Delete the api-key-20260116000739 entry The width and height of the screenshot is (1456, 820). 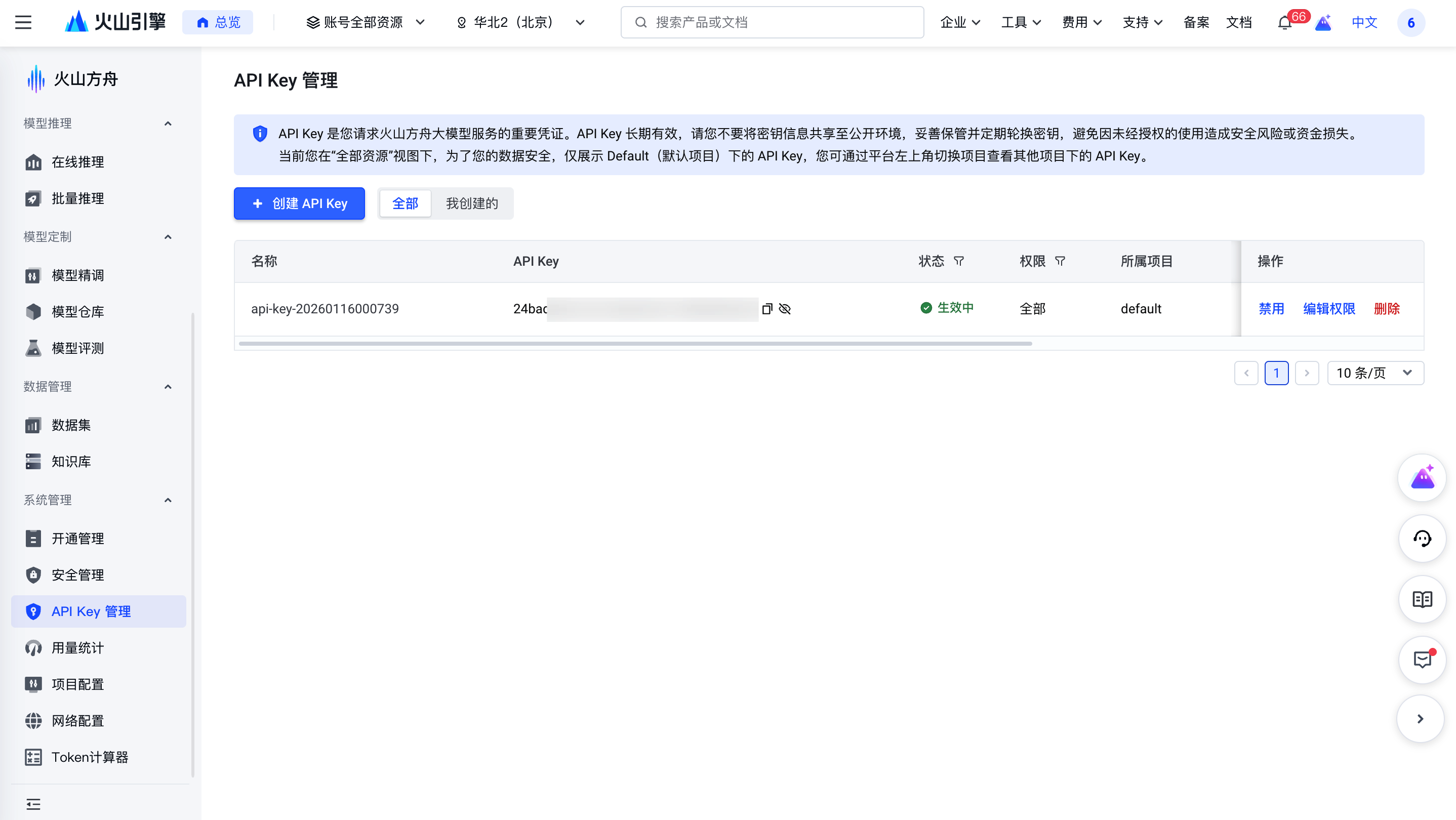pos(1387,309)
